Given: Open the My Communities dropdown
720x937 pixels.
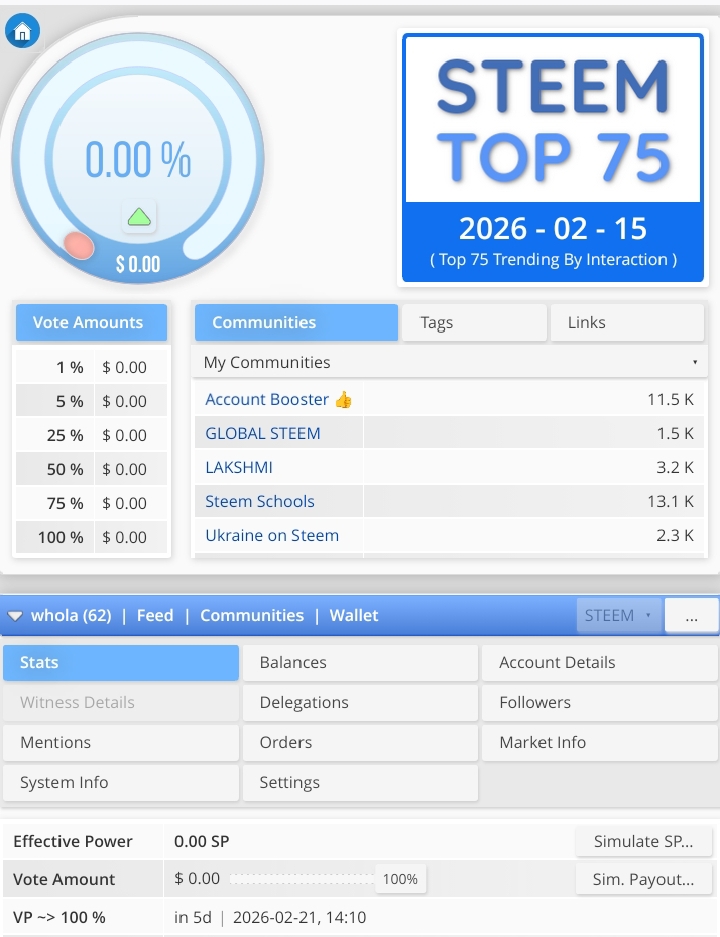Looking at the screenshot, I should click(449, 362).
